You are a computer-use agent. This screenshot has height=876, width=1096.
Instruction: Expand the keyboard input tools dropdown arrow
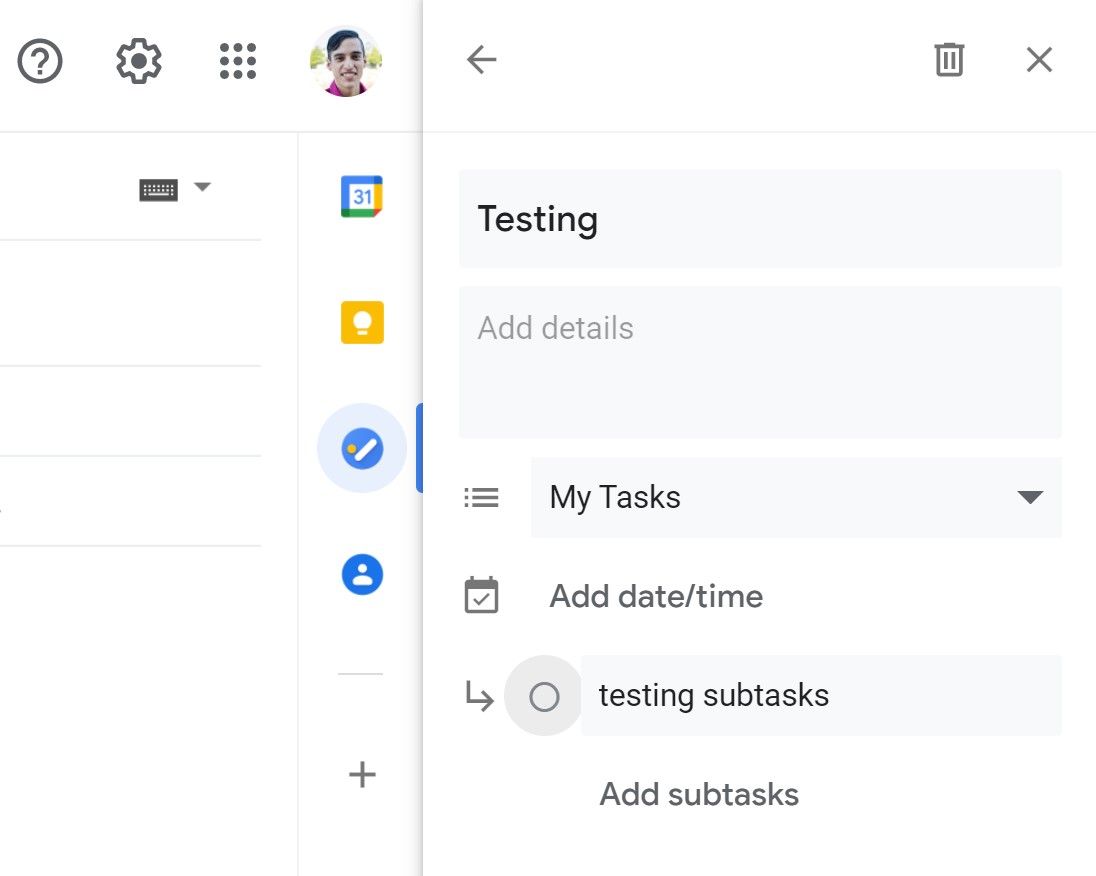point(203,186)
